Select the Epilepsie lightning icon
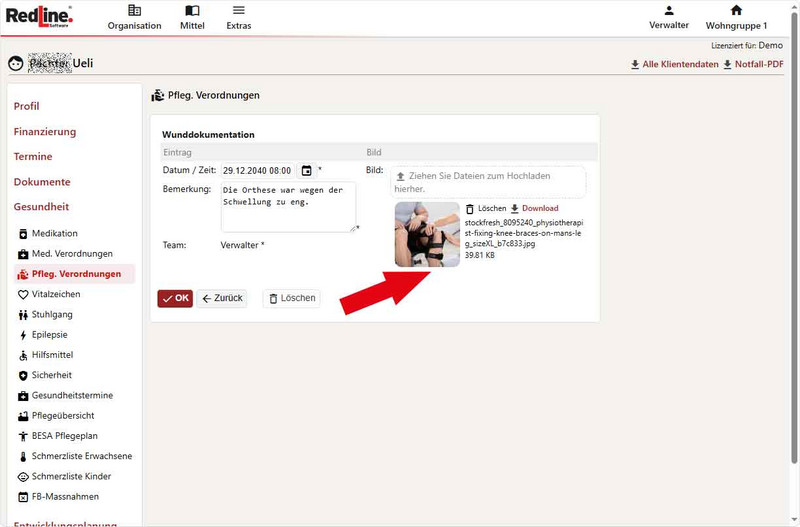This screenshot has height=527, width=800. 23,335
